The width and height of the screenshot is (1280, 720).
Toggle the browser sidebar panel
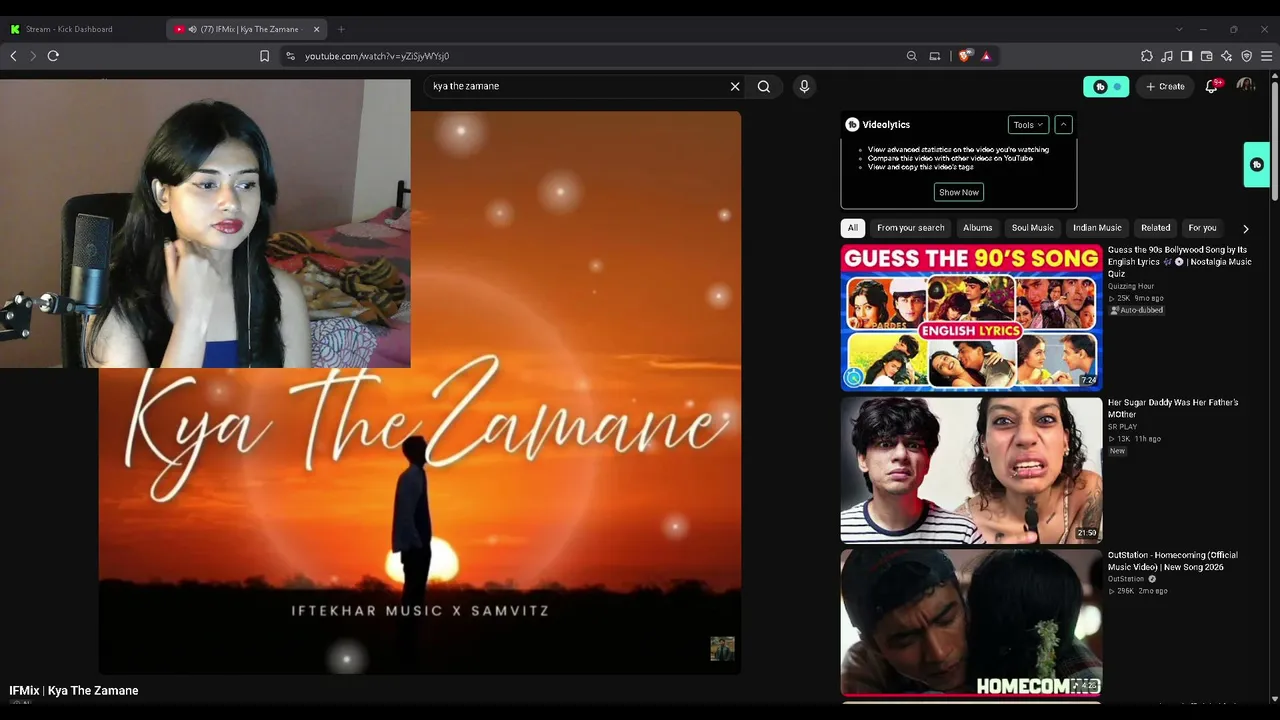click(1186, 56)
